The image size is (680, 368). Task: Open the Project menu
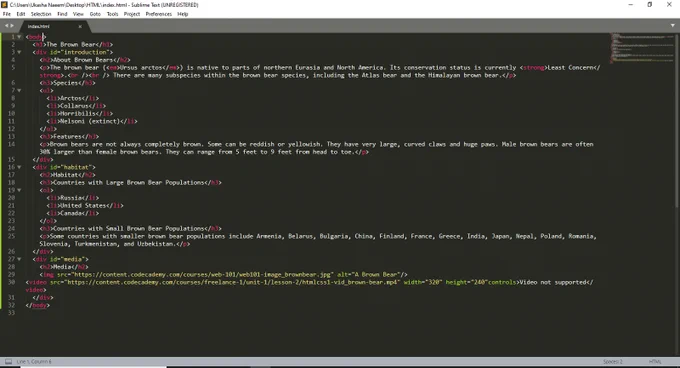click(x=132, y=14)
